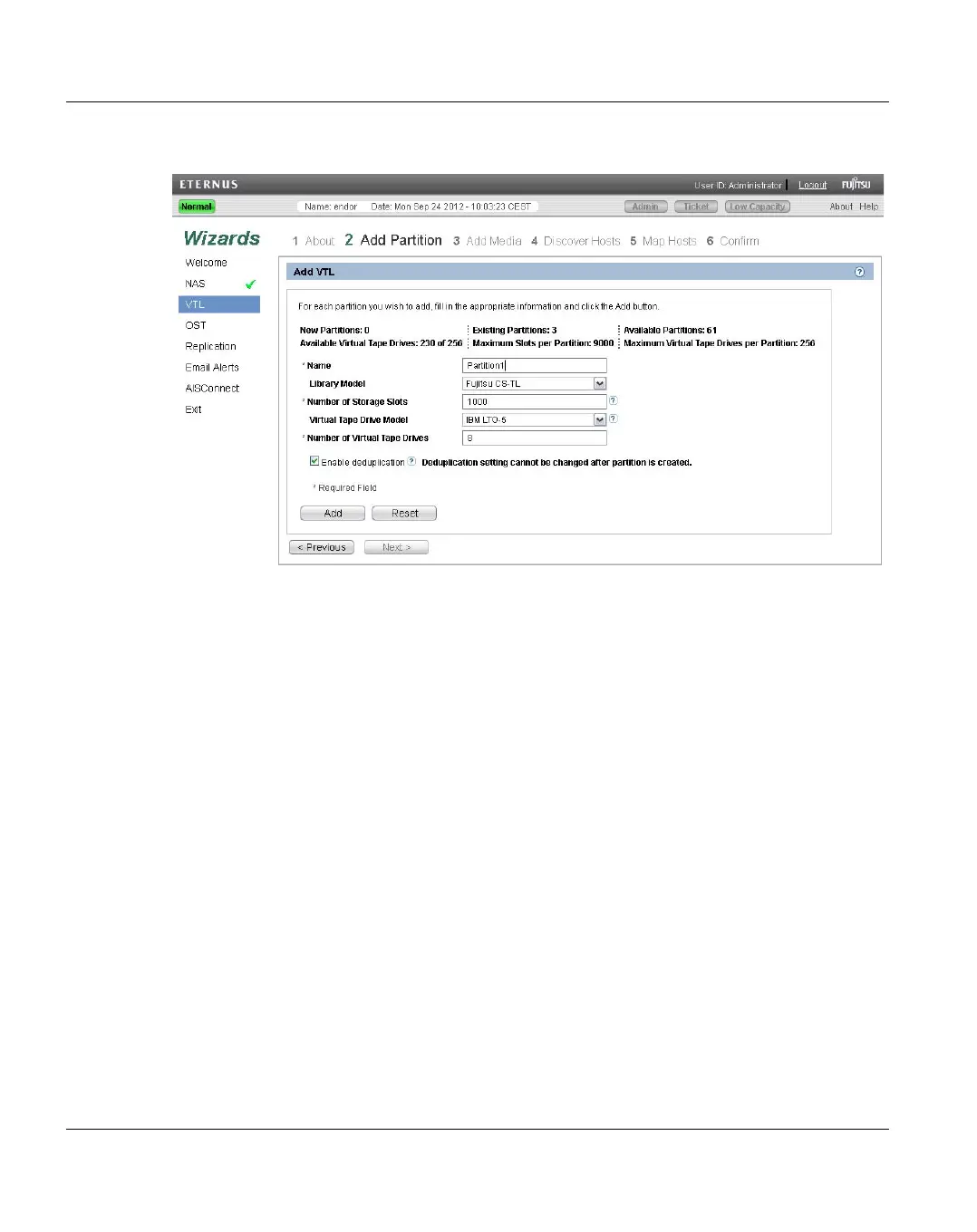Image resolution: width=977 pixels, height=1232 pixels.
Task: Click the Admin button
Action: 646,207
